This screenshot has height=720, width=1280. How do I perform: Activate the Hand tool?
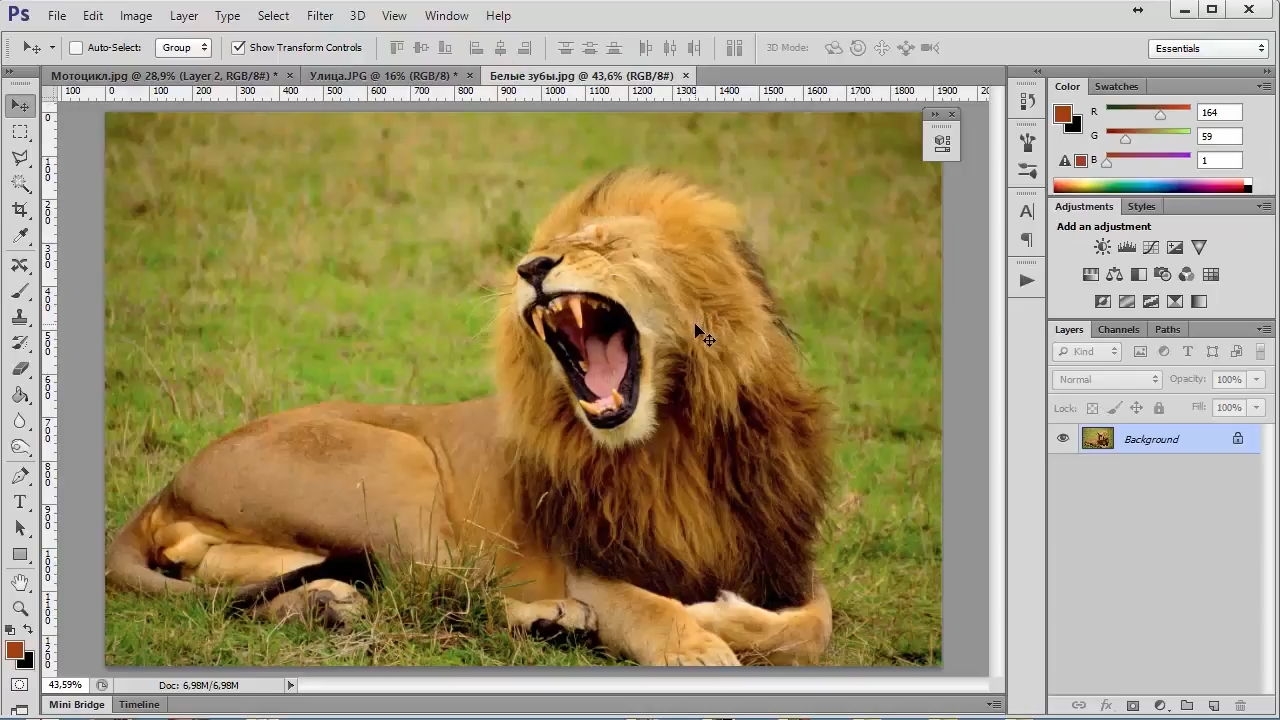click(20, 582)
